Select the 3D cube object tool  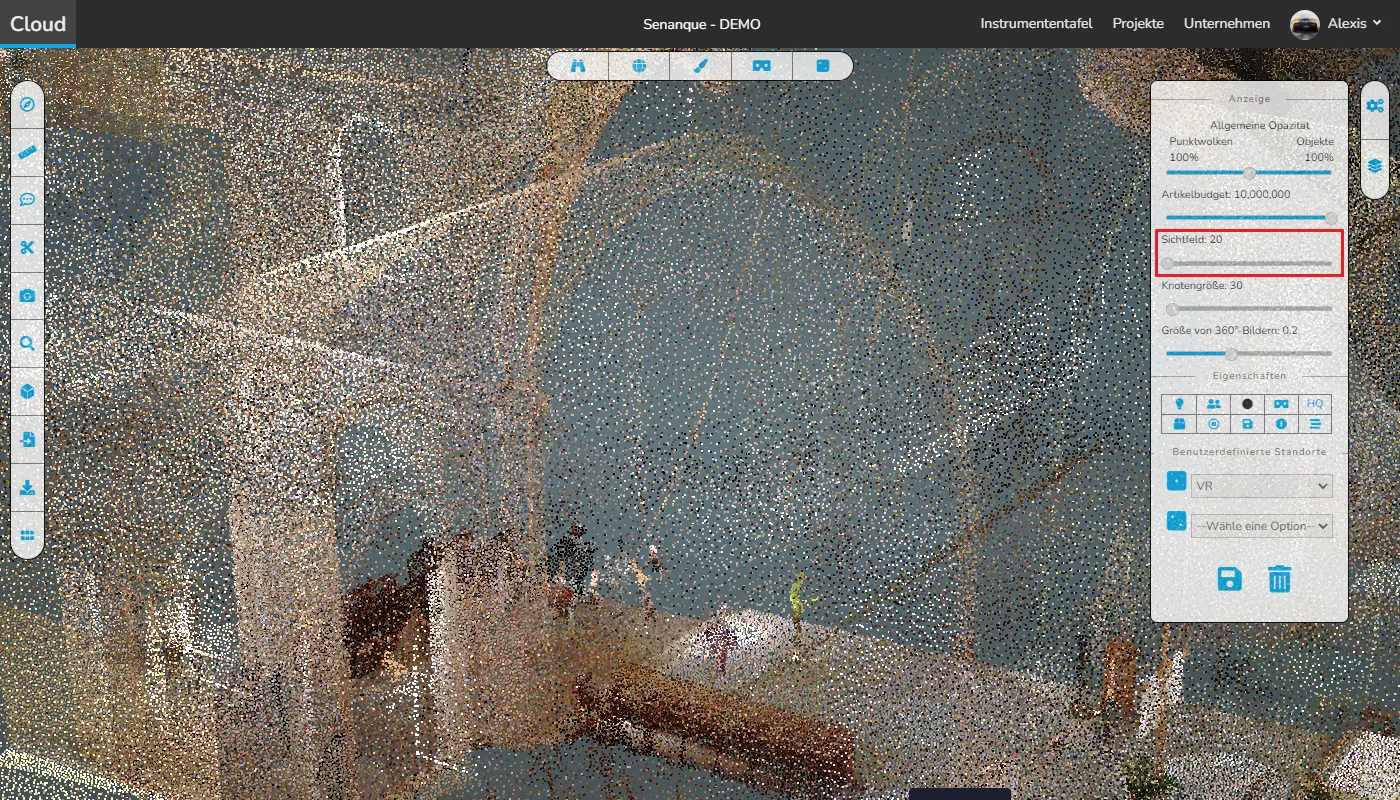[x=27, y=391]
